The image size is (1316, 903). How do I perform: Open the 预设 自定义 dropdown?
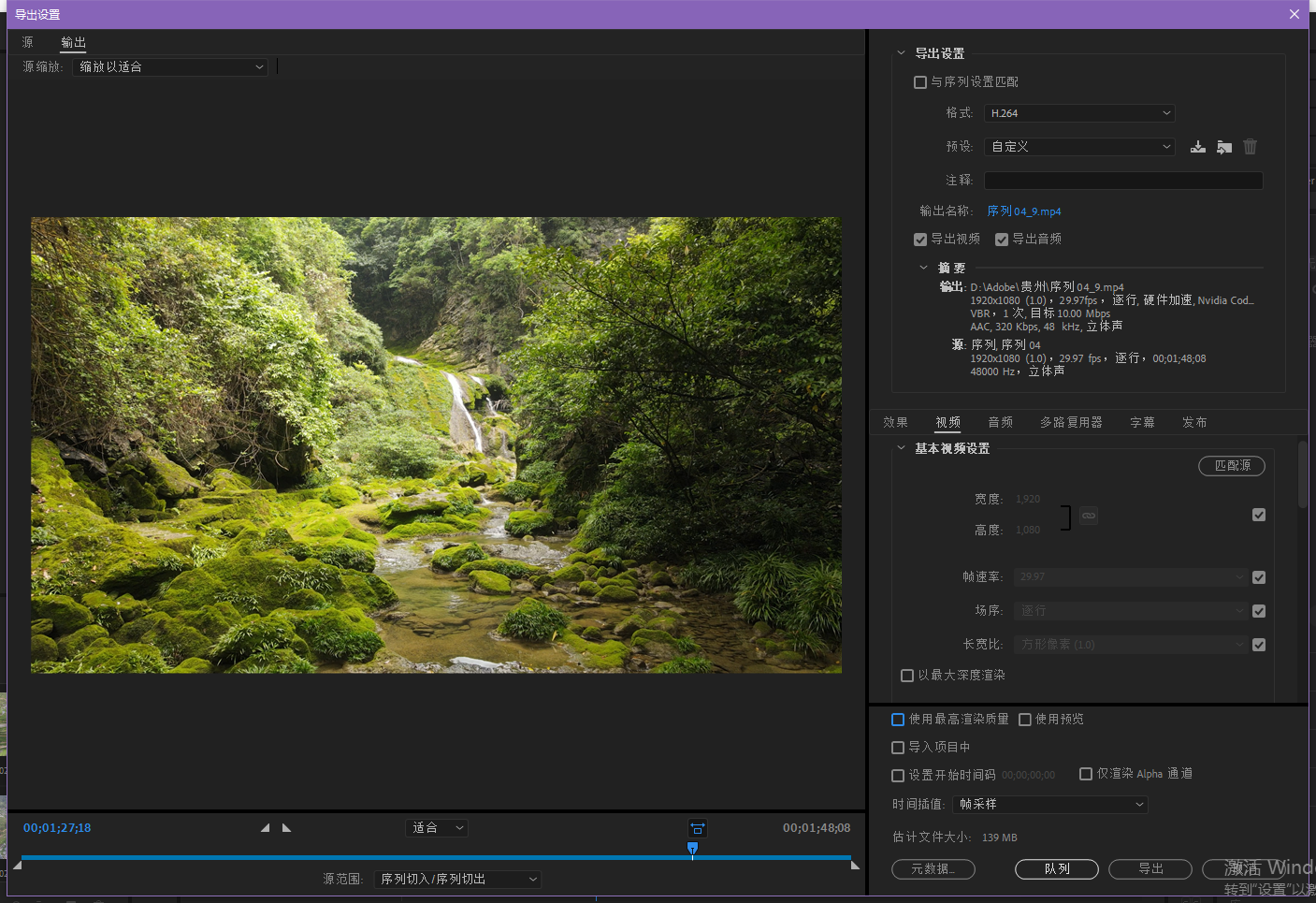1079,147
